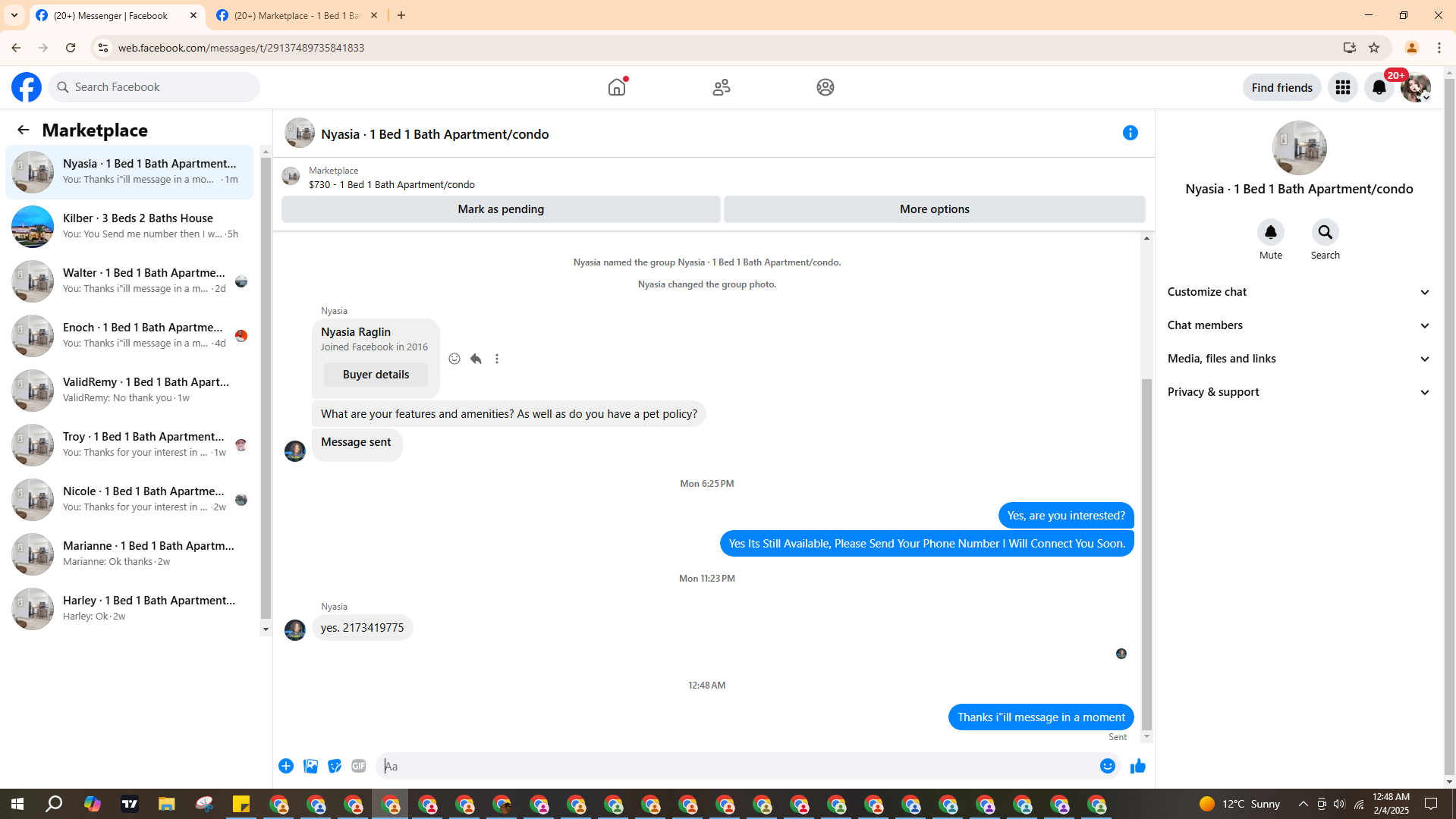Open Chrome's three-dot menu
The width and height of the screenshot is (1456, 819).
[x=1439, y=48]
